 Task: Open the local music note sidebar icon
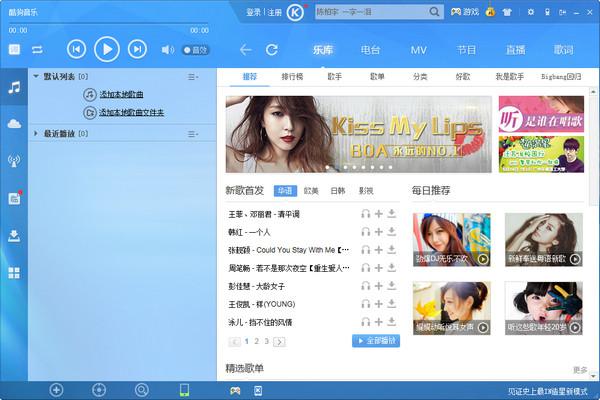[14, 87]
